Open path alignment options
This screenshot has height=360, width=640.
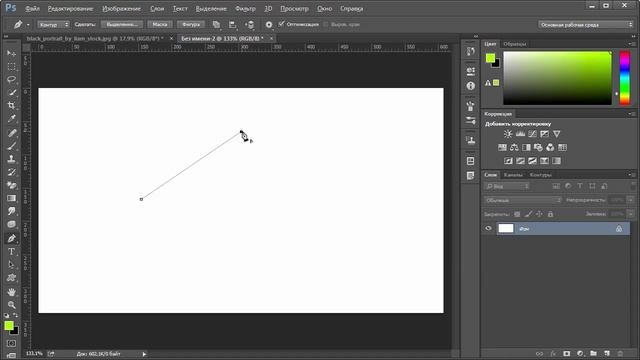click(233, 24)
